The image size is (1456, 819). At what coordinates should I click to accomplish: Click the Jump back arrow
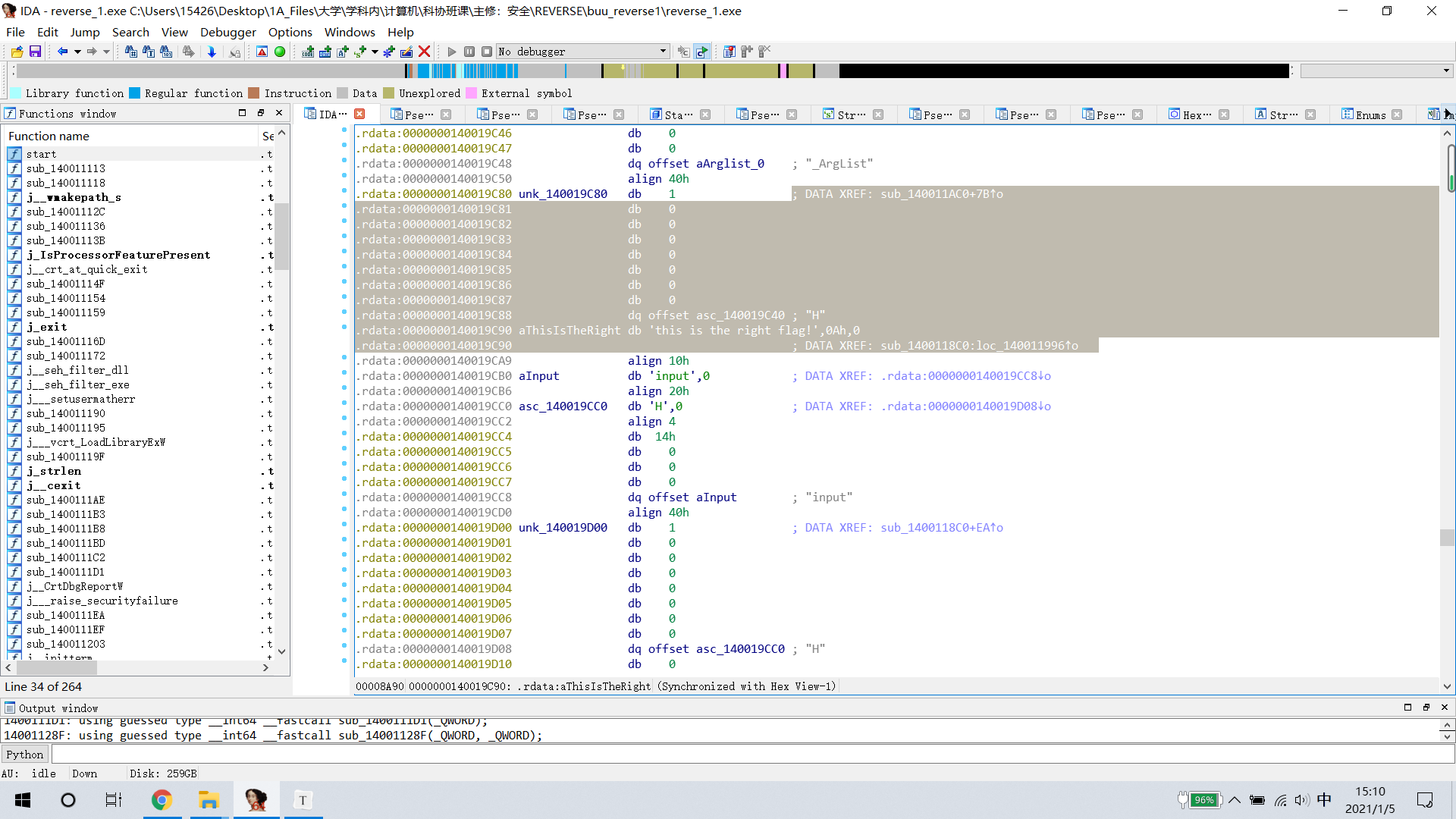point(62,52)
